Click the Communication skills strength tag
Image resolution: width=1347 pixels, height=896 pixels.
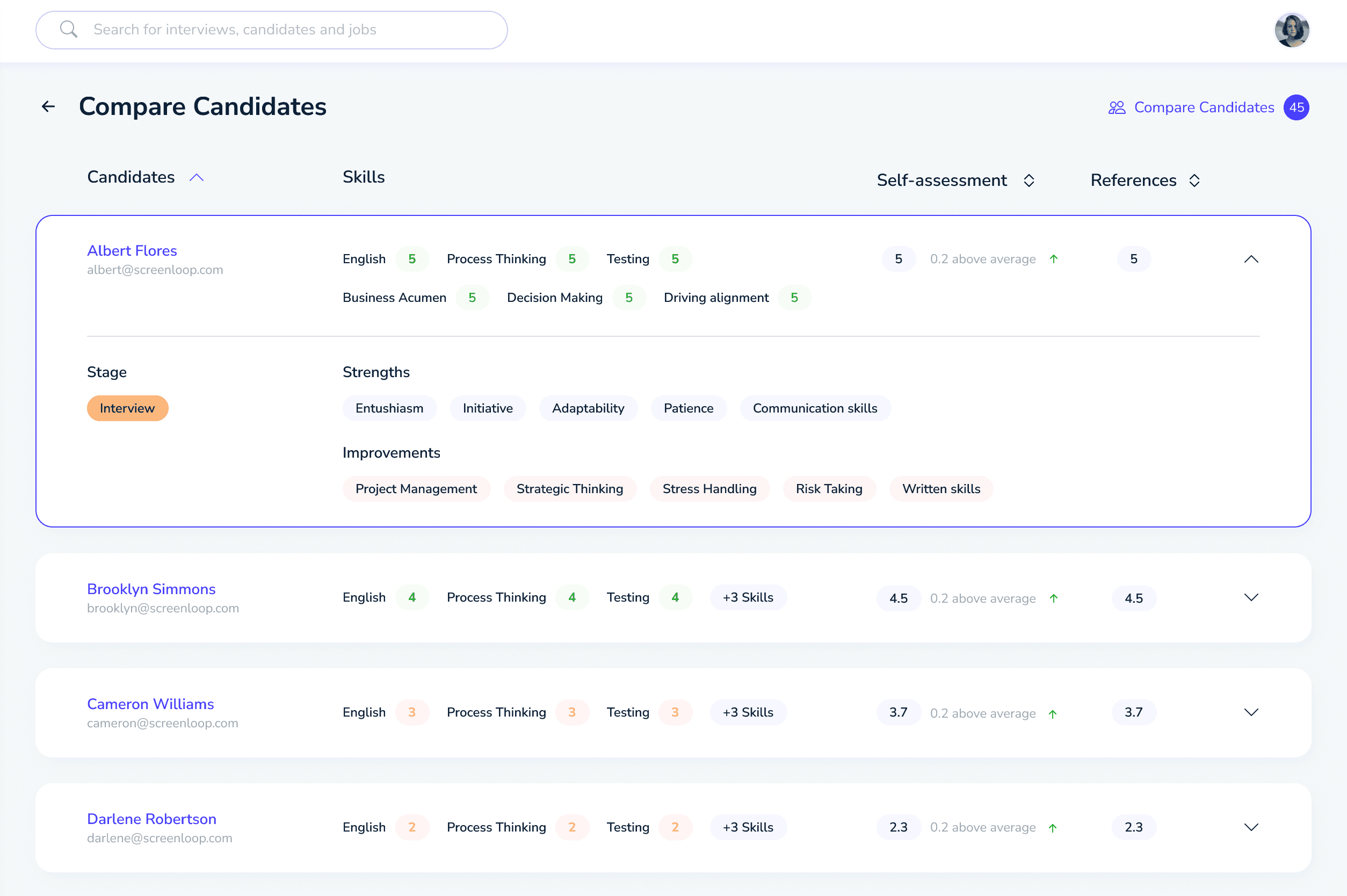coord(814,408)
